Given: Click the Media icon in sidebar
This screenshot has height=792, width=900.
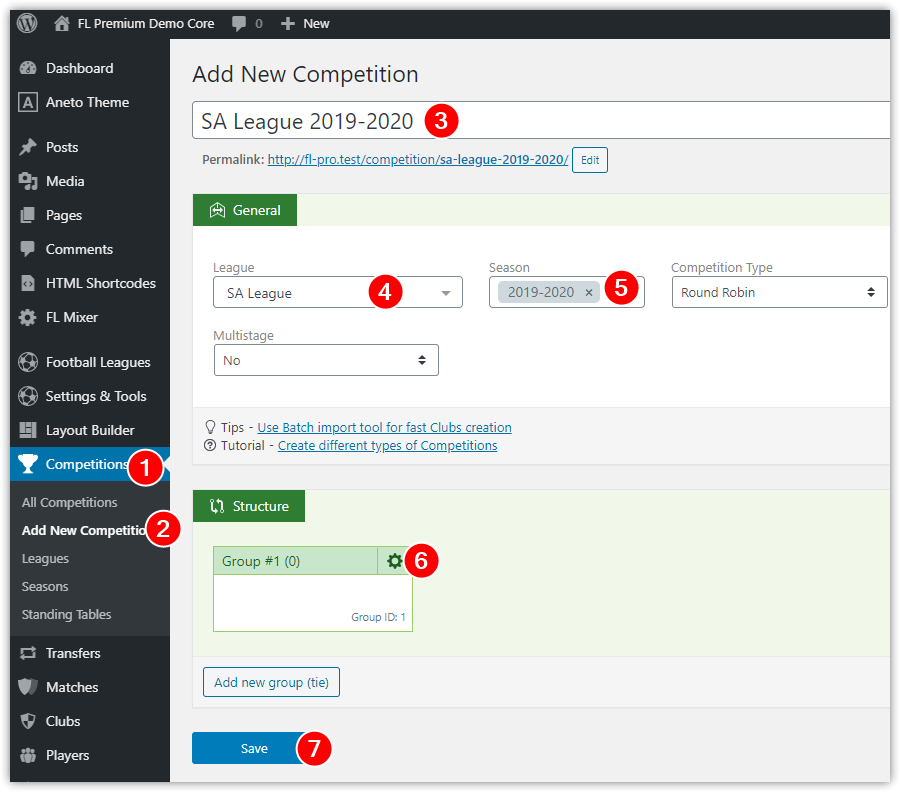Looking at the screenshot, I should 28,181.
